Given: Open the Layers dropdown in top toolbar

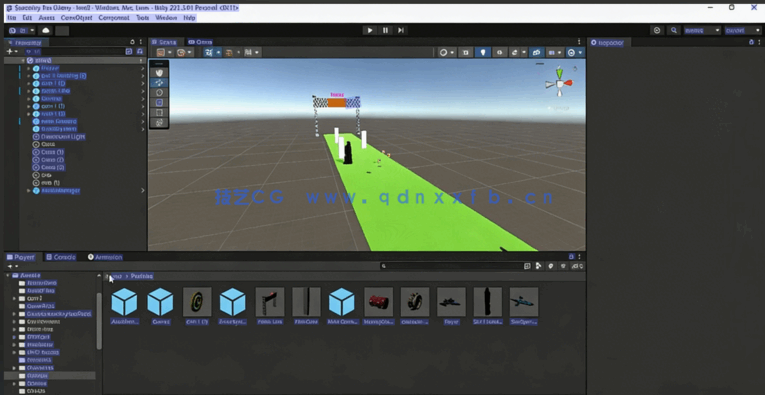Looking at the screenshot, I should (x=702, y=30).
